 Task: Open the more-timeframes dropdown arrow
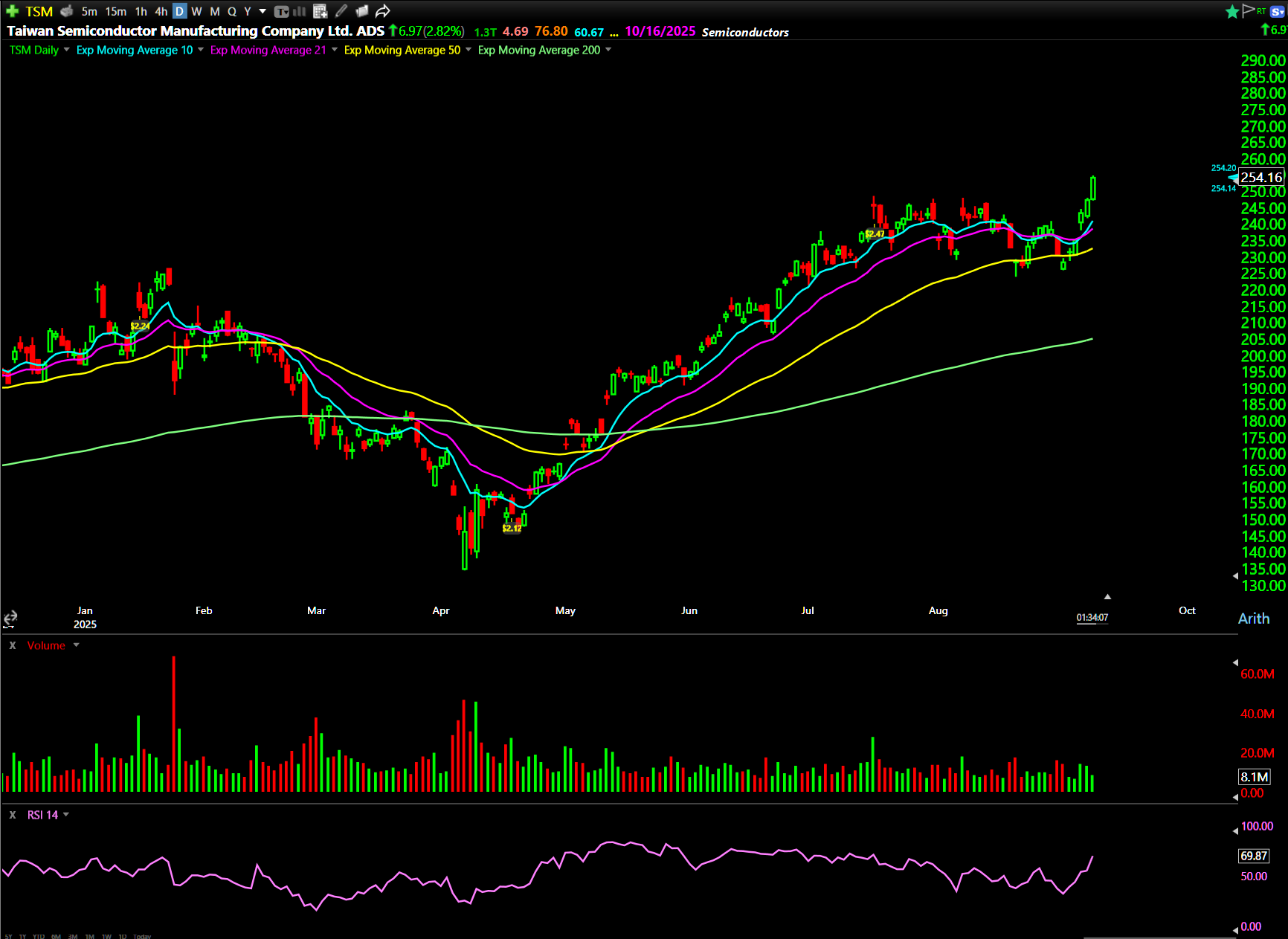click(263, 11)
